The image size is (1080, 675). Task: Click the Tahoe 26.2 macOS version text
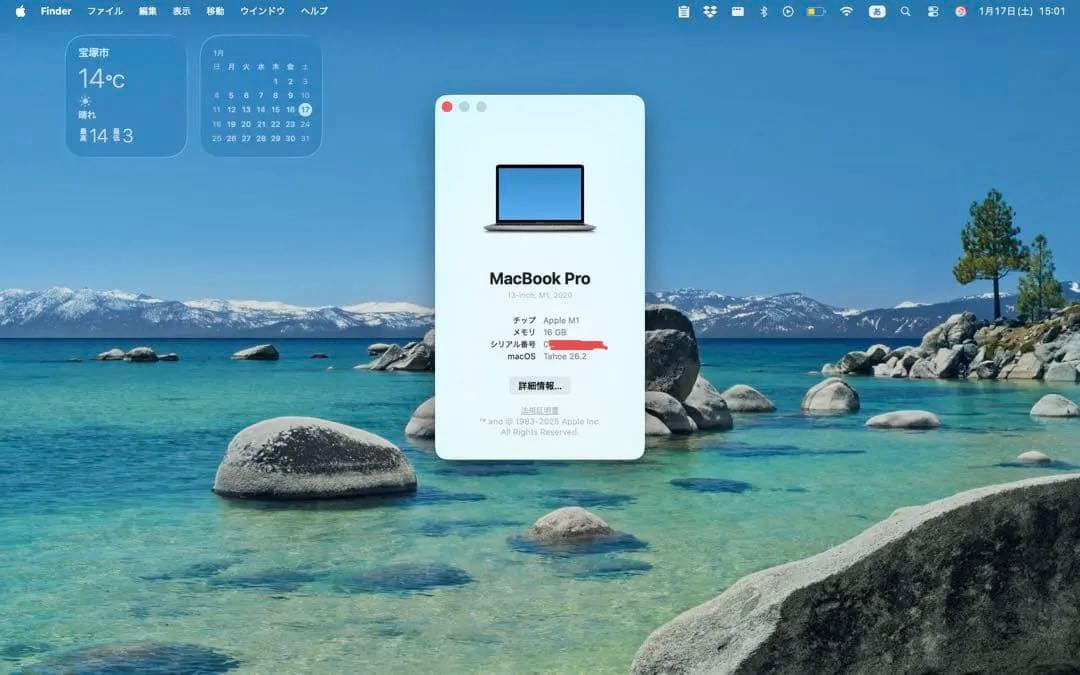coord(565,354)
